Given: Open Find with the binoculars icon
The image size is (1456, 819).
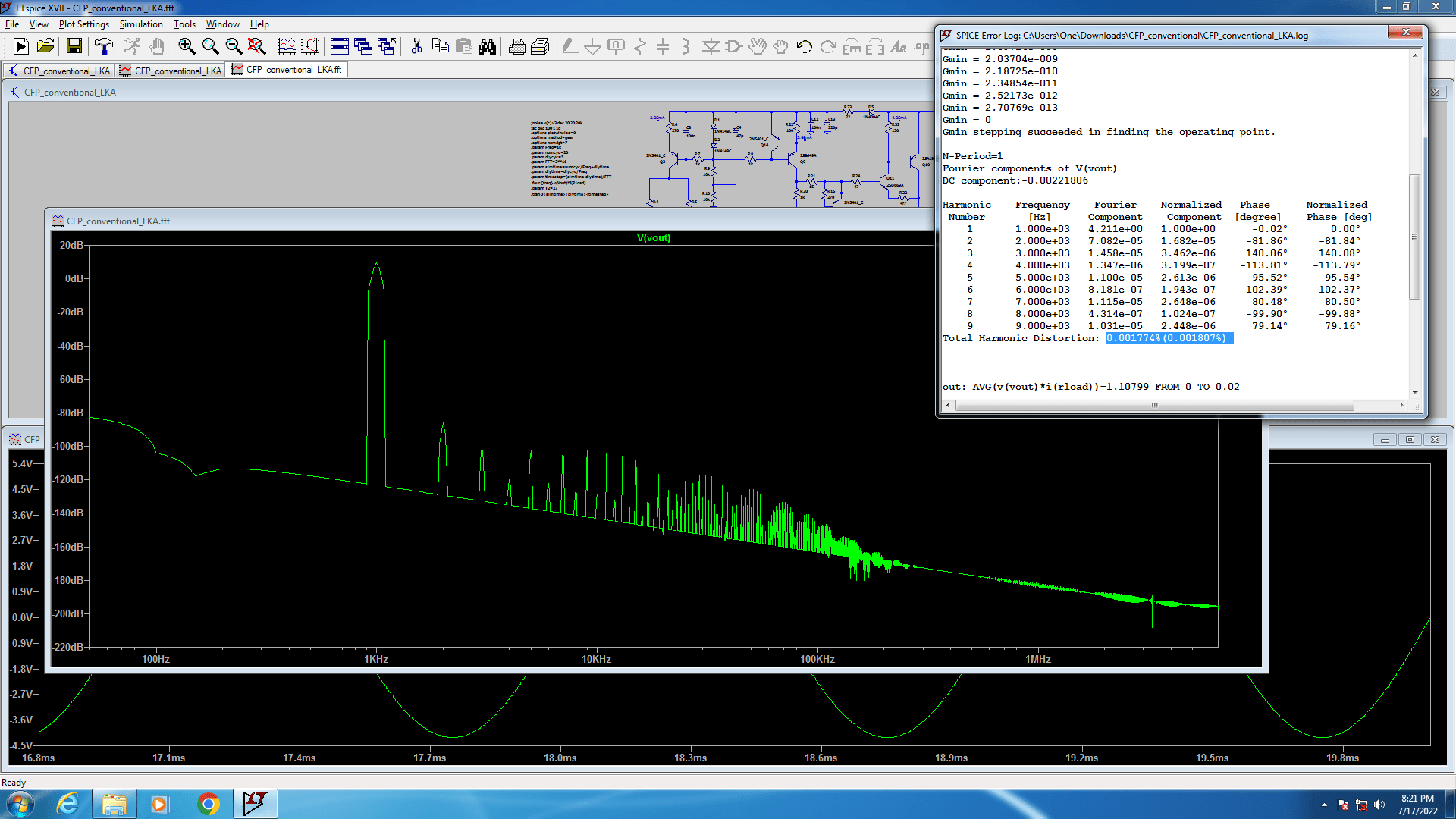Looking at the screenshot, I should click(x=487, y=47).
